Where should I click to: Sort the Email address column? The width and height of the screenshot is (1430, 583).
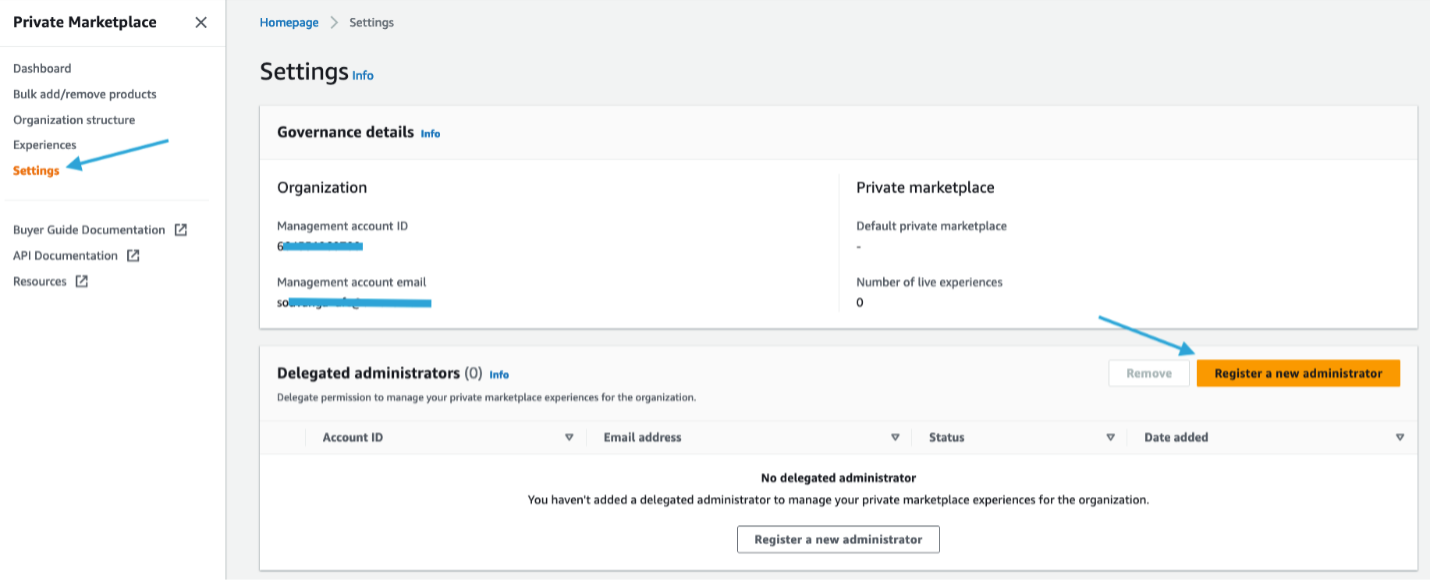[895, 437]
